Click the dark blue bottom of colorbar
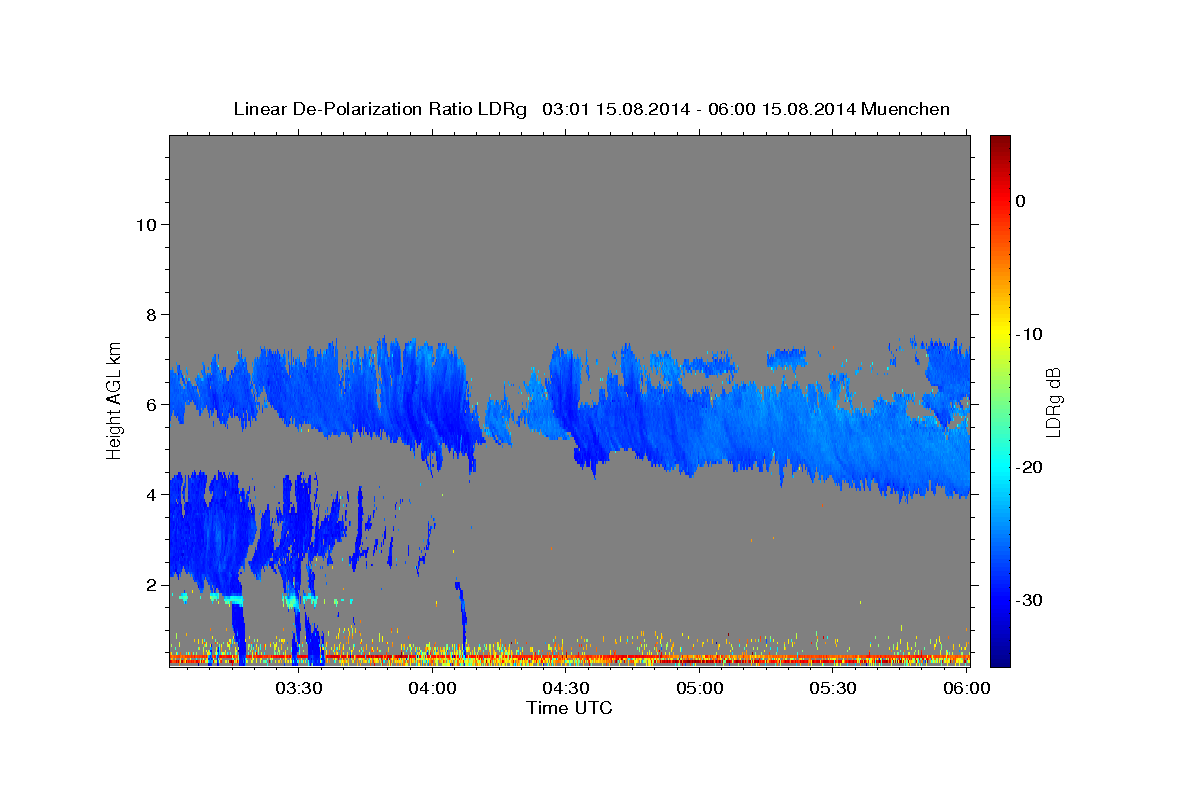 click(1000, 658)
